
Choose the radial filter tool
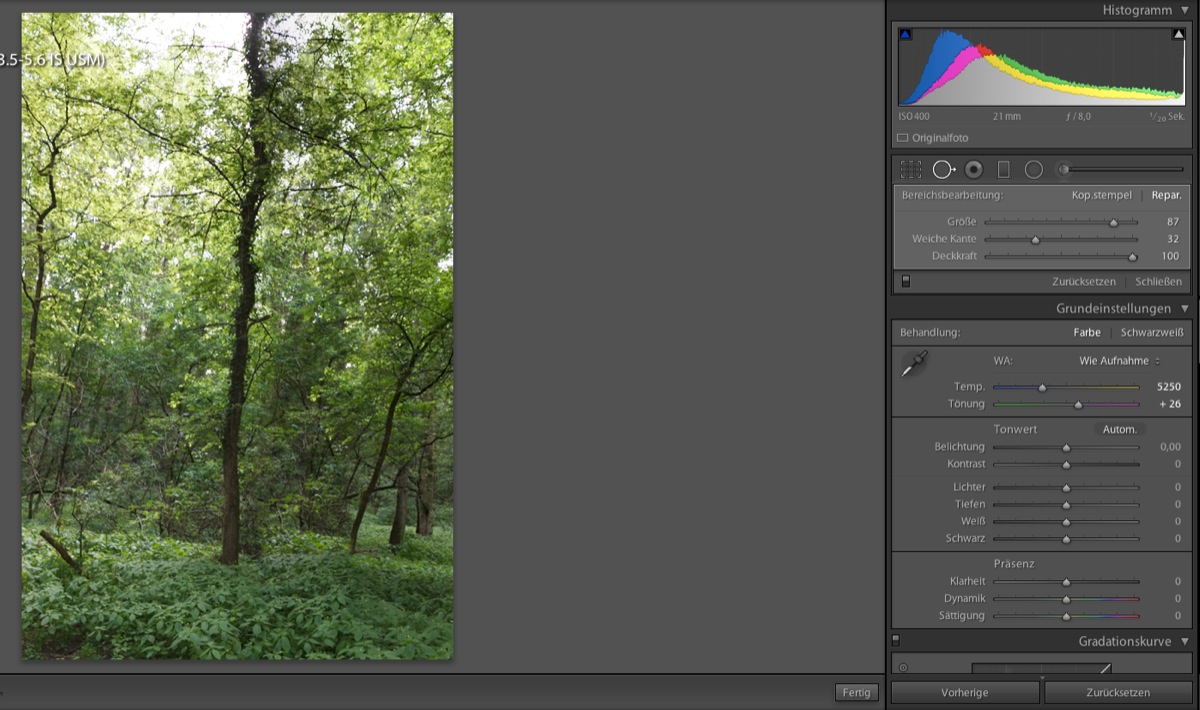(x=1034, y=170)
